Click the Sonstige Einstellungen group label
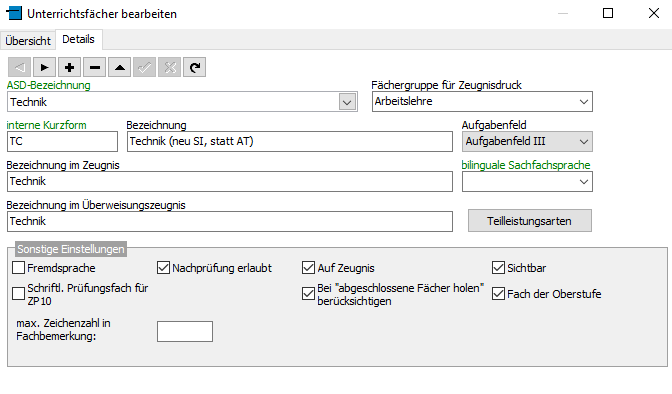The width and height of the screenshot is (672, 394). (71, 249)
